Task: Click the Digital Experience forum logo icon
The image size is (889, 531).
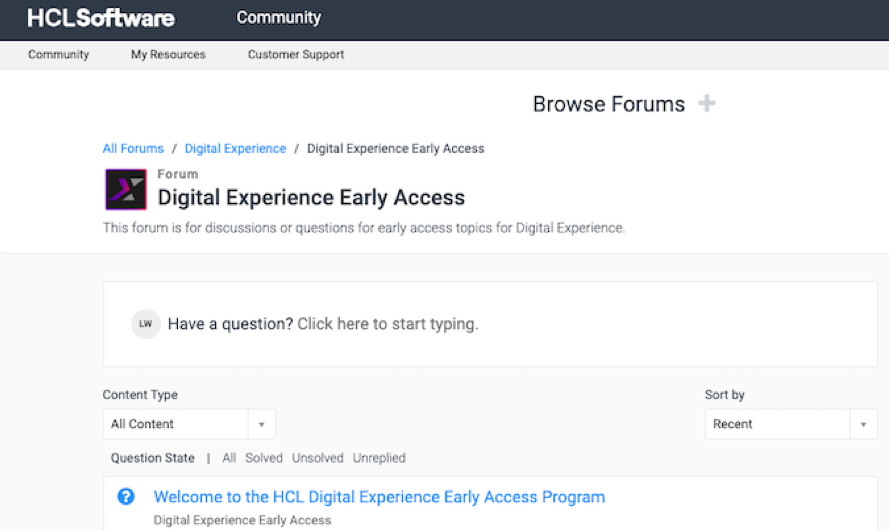Action: click(126, 189)
